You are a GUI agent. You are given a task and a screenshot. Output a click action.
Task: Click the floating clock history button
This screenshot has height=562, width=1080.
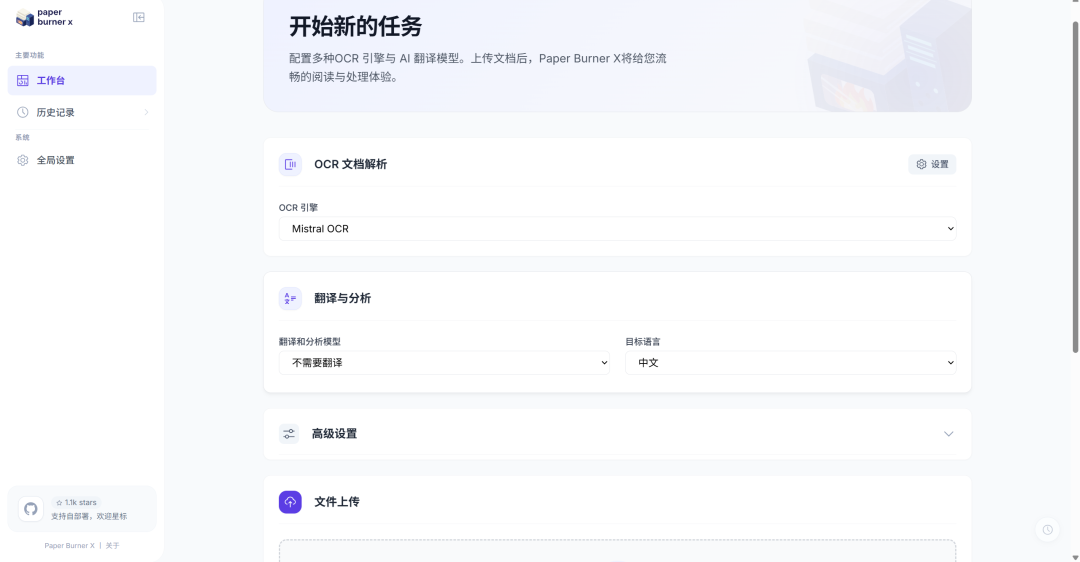click(1047, 530)
